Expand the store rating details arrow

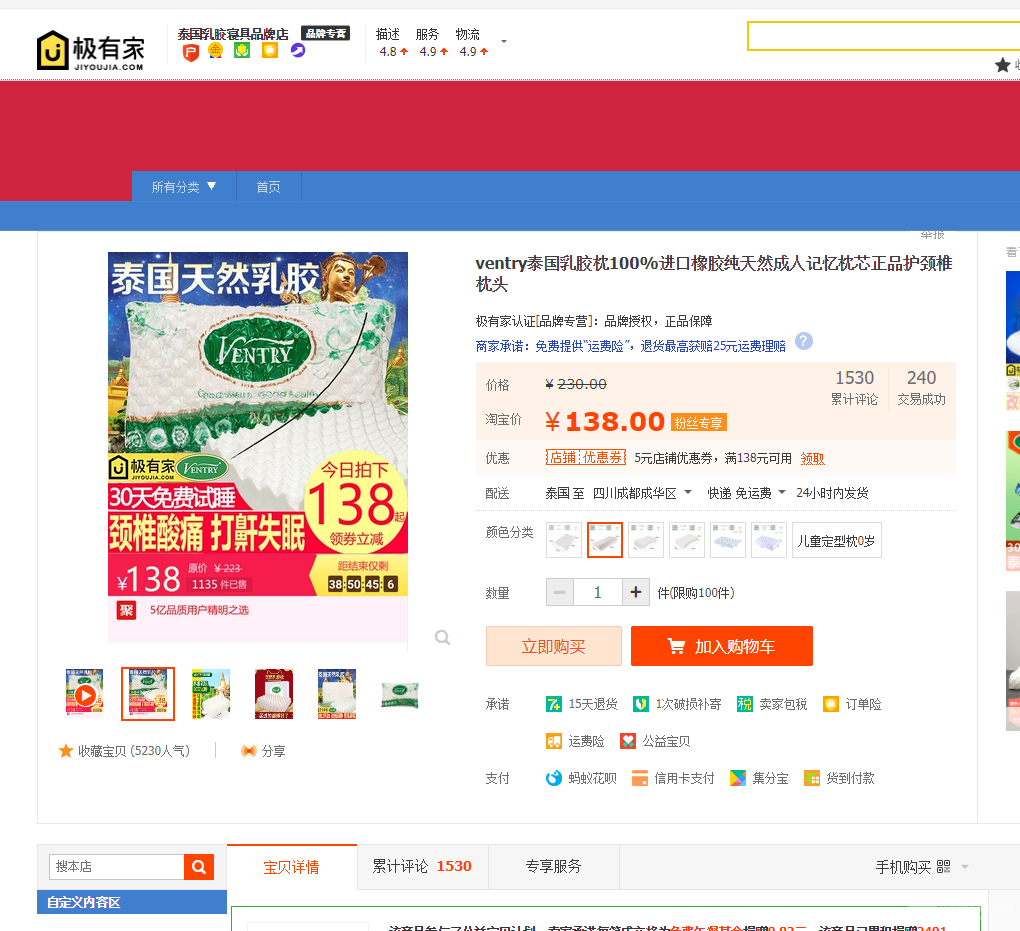tap(503, 42)
